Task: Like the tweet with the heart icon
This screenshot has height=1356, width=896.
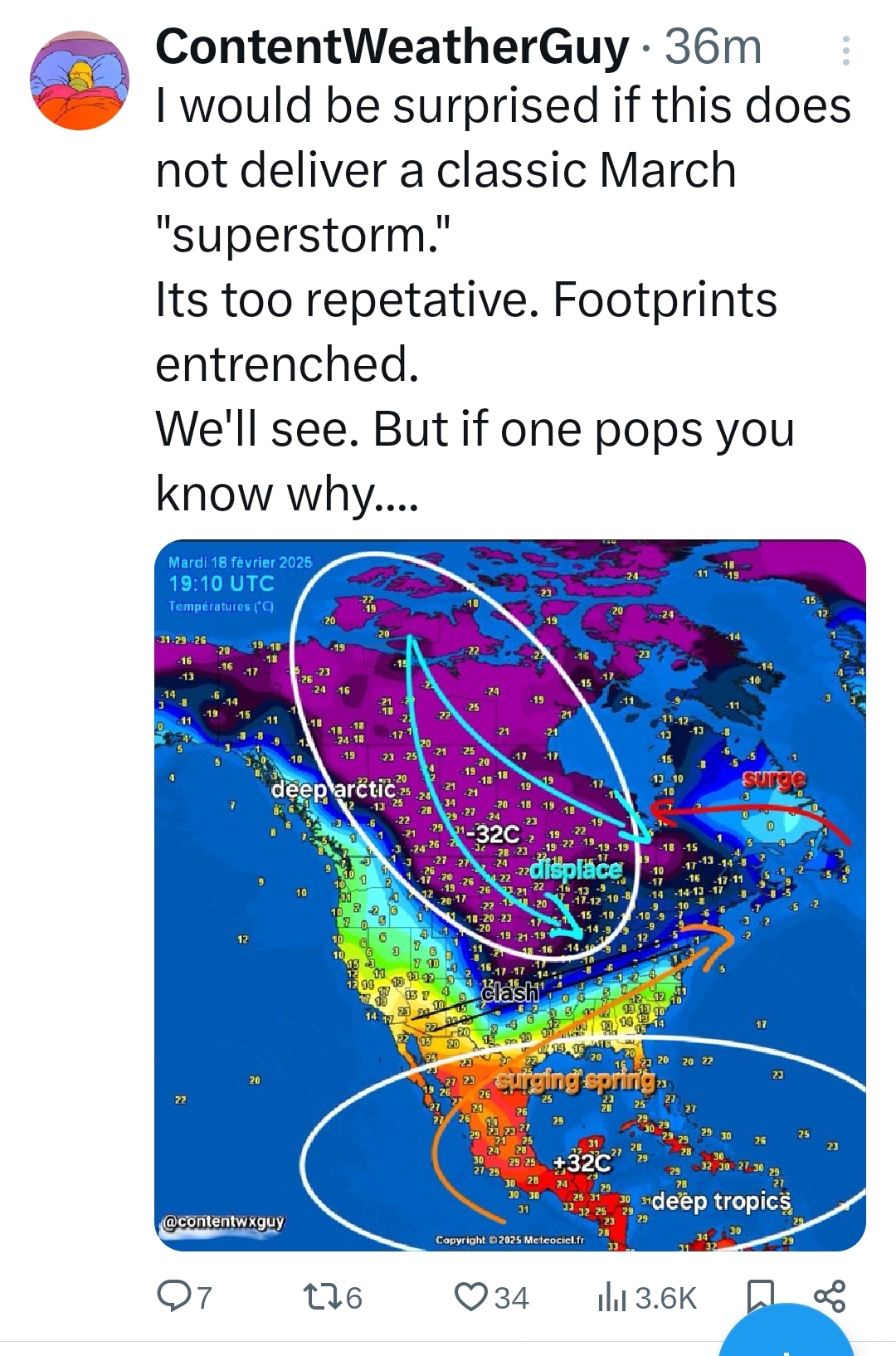Action: [471, 1296]
